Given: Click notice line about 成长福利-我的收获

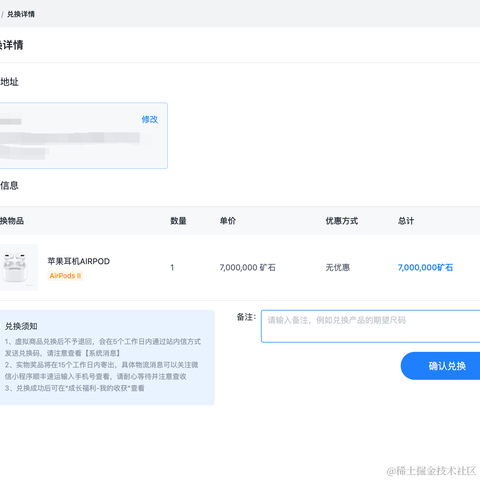Looking at the screenshot, I should [x=75, y=388].
